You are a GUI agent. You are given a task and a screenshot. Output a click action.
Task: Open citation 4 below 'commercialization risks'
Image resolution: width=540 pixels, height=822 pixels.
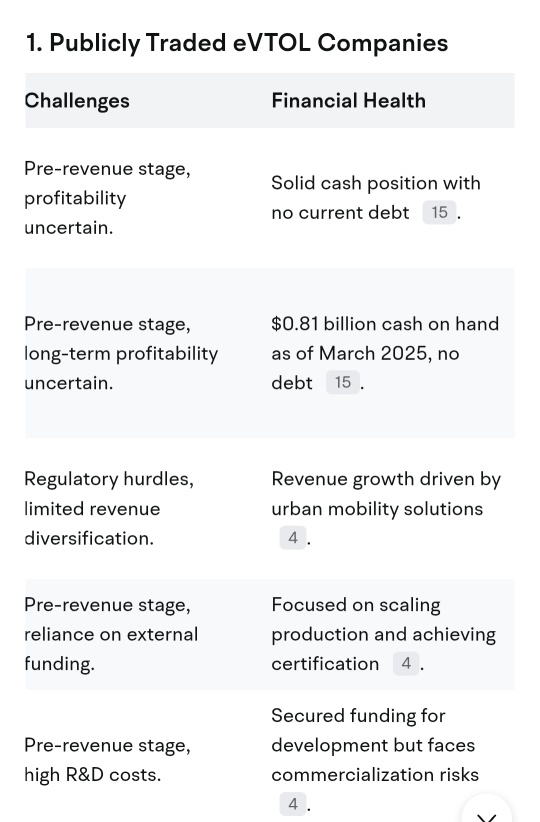(293, 804)
